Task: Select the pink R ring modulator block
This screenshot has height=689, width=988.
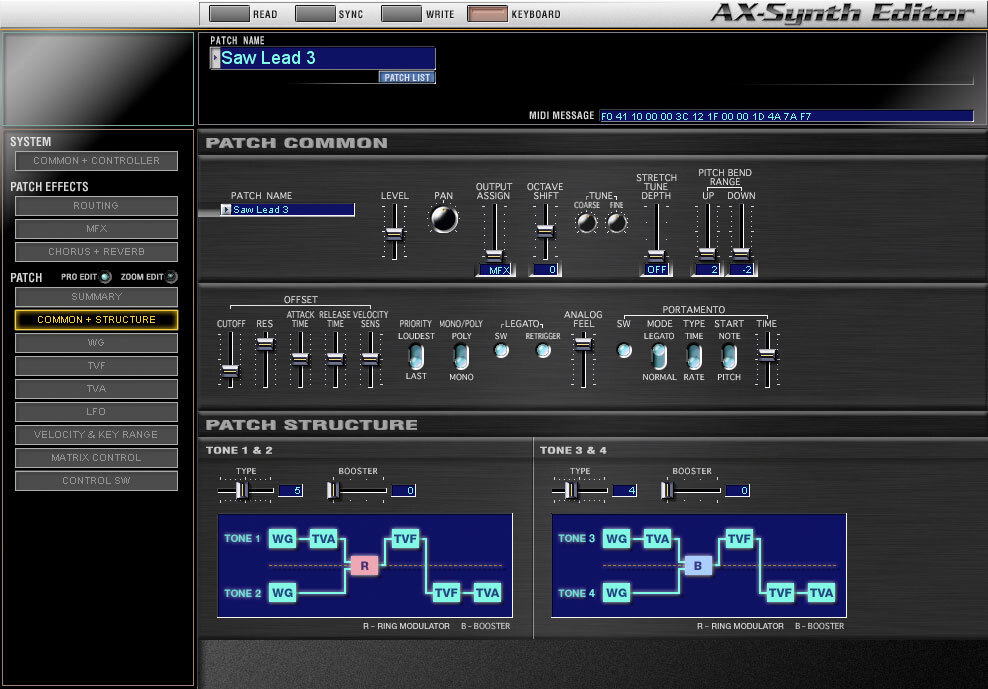Action: pos(364,565)
